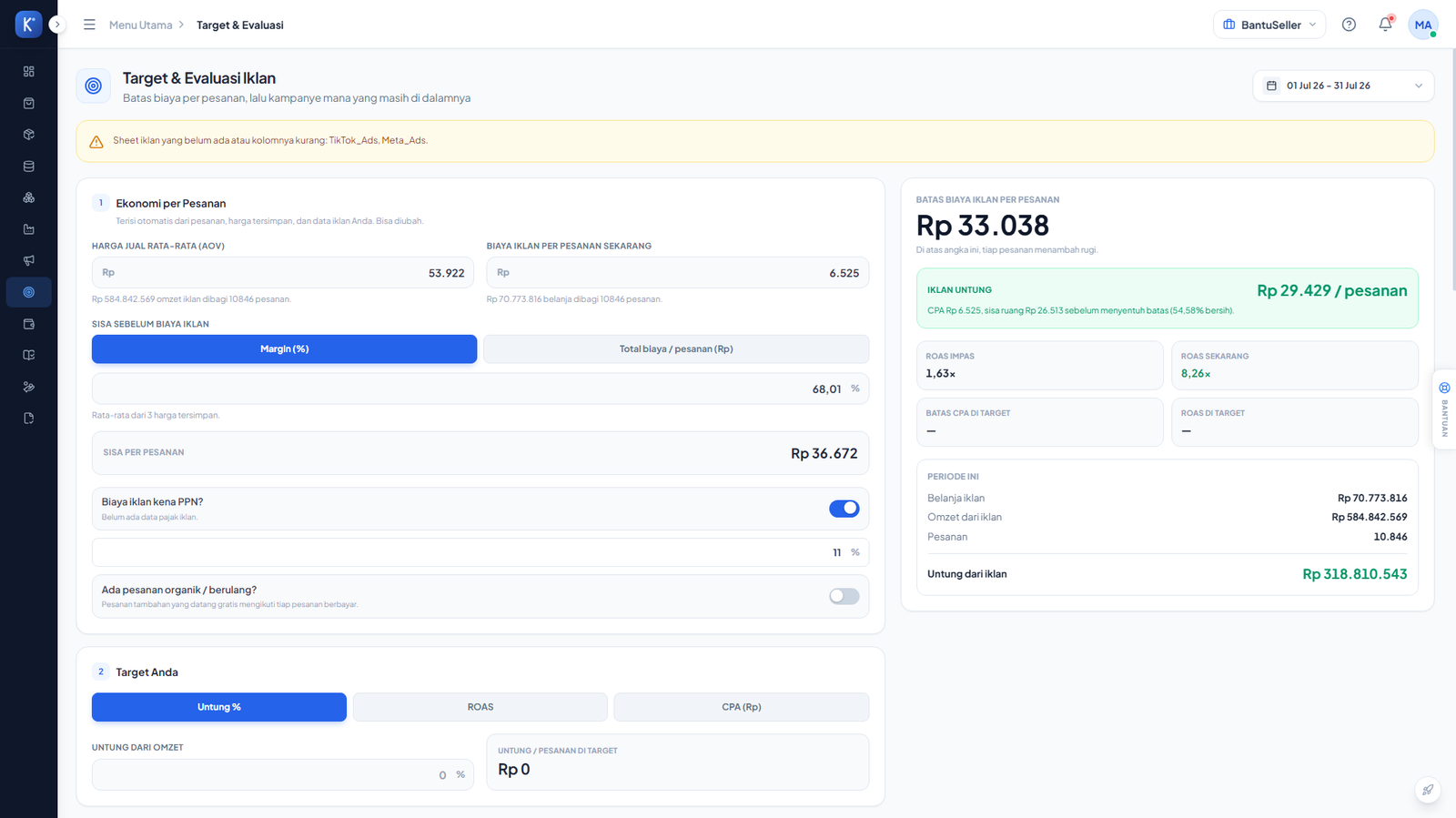Open the Bantuan side panel tab
1456x818 pixels.
[x=1444, y=409]
